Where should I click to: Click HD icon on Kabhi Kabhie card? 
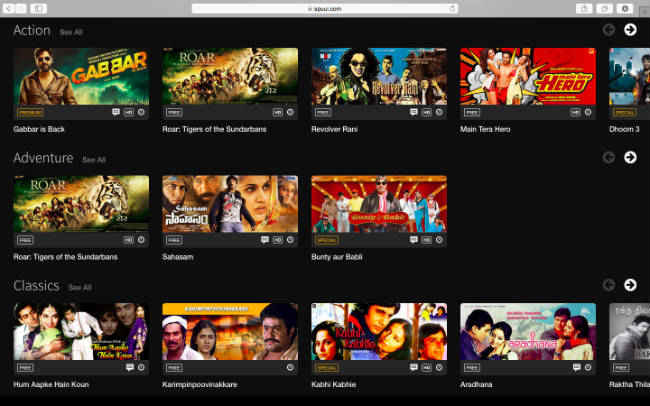pos(427,368)
